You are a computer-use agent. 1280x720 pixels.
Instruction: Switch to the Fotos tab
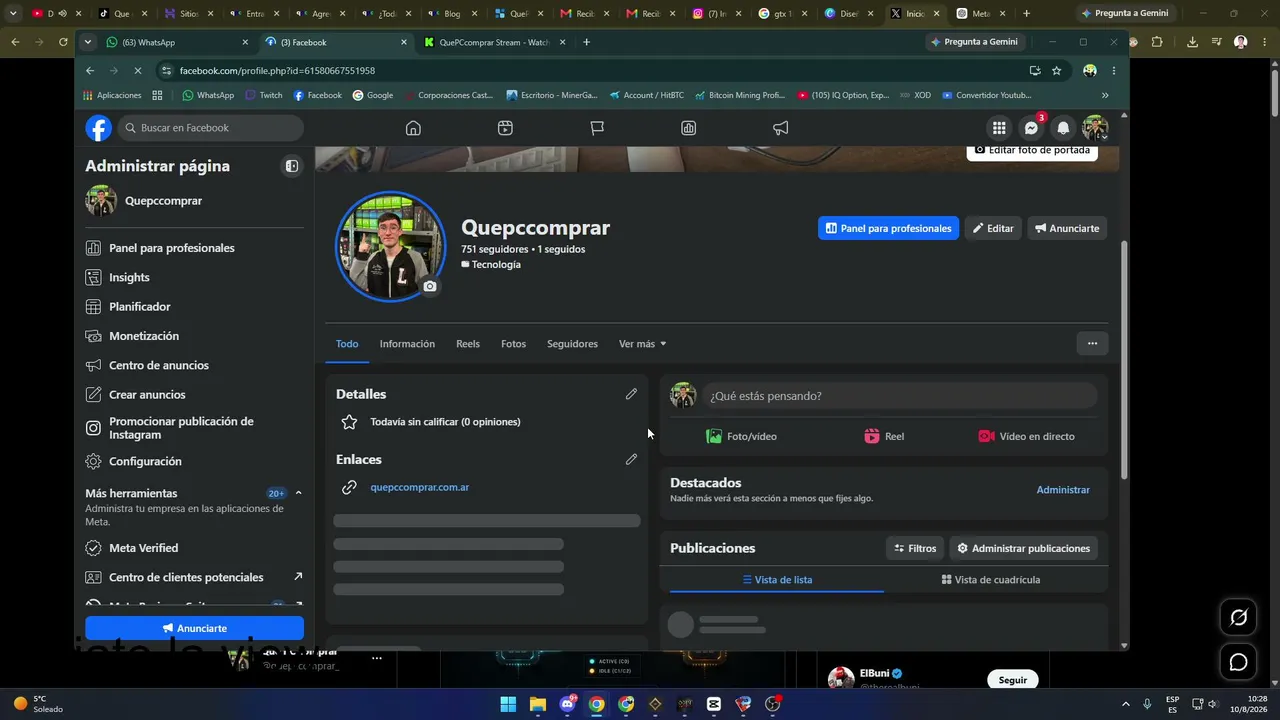click(x=513, y=344)
